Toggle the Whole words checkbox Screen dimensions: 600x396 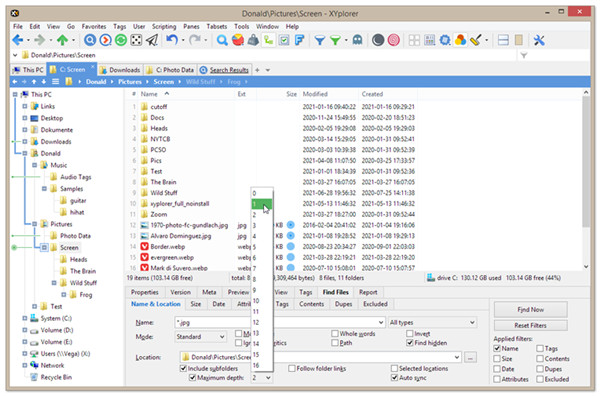click(335, 333)
